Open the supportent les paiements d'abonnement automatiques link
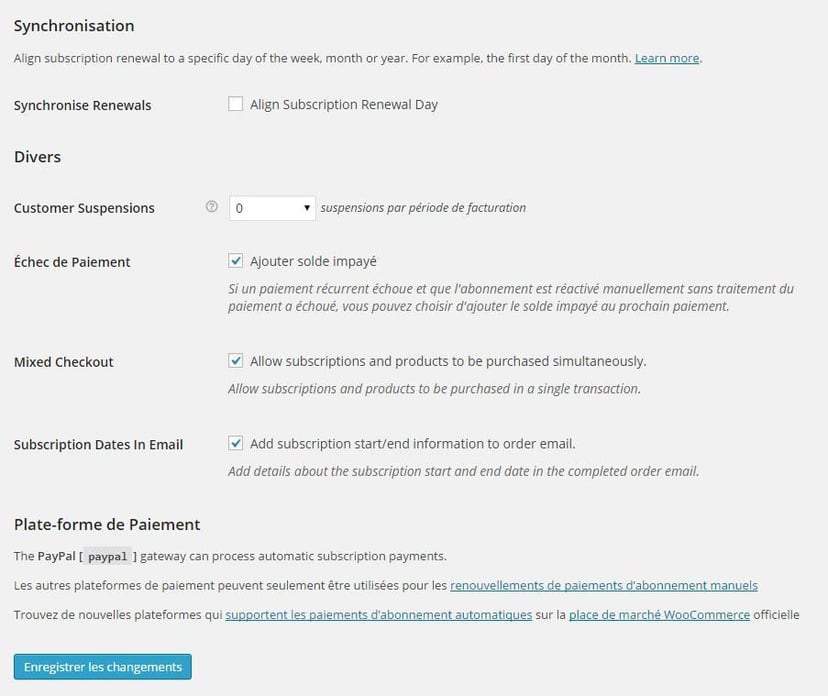Screen dimensions: 828x696 coord(378,615)
